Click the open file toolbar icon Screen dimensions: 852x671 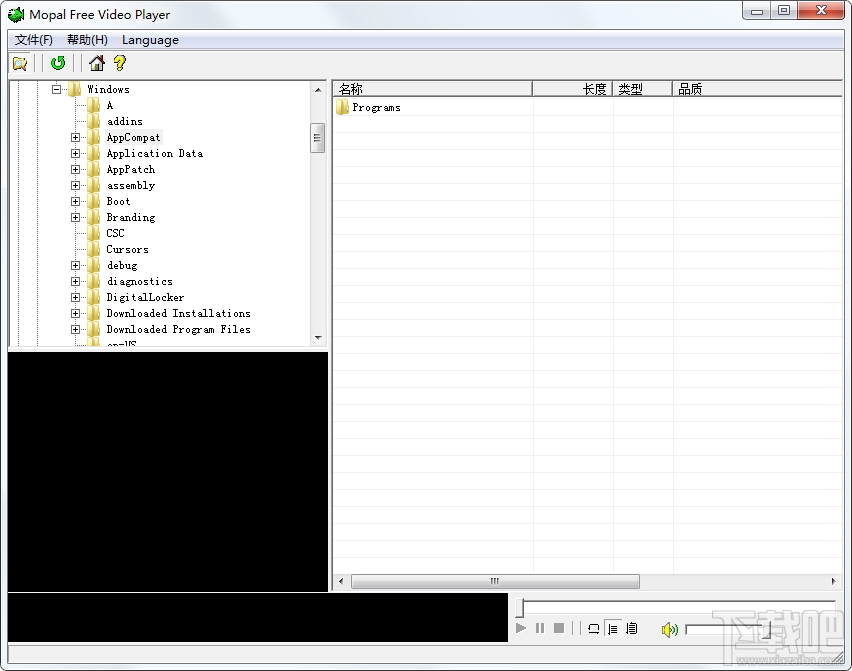click(x=20, y=64)
